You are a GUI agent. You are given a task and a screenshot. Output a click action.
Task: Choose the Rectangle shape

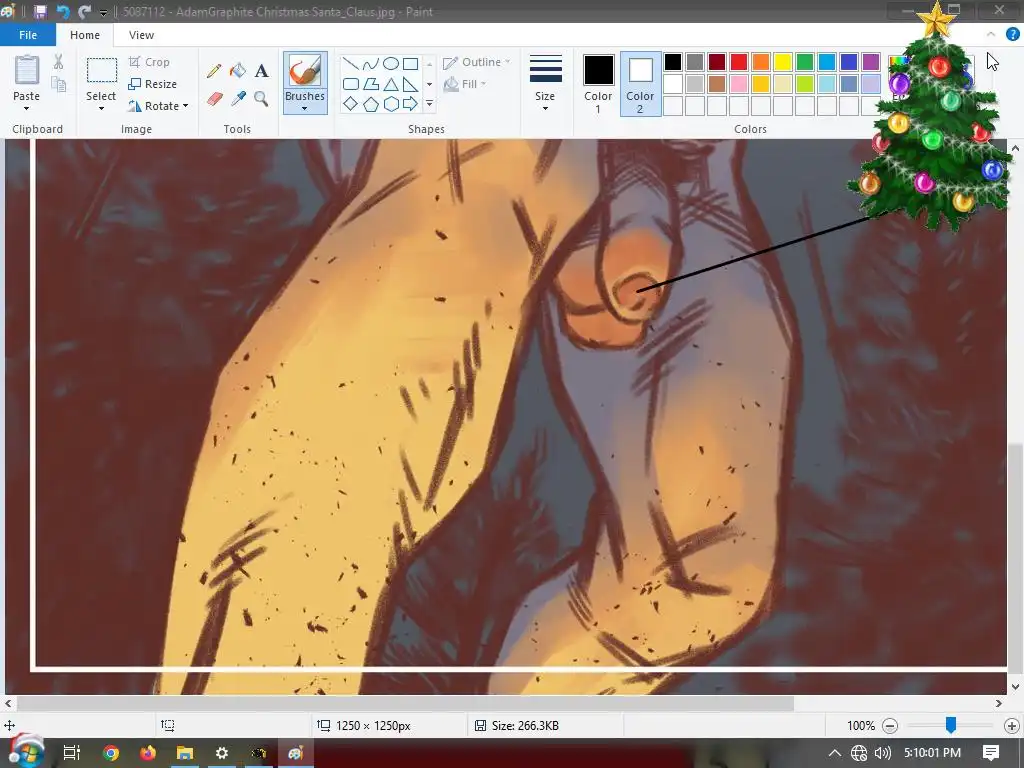coord(410,63)
